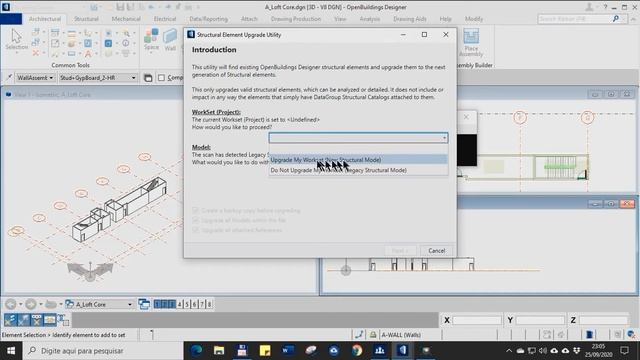Choose Upgrade My WorkSet (New Structural Mode)

point(358,160)
